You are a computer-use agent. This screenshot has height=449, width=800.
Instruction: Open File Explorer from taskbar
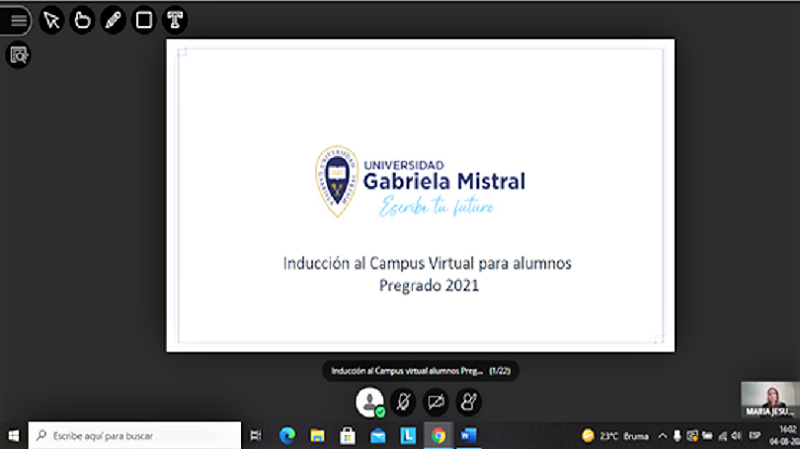[x=317, y=436]
